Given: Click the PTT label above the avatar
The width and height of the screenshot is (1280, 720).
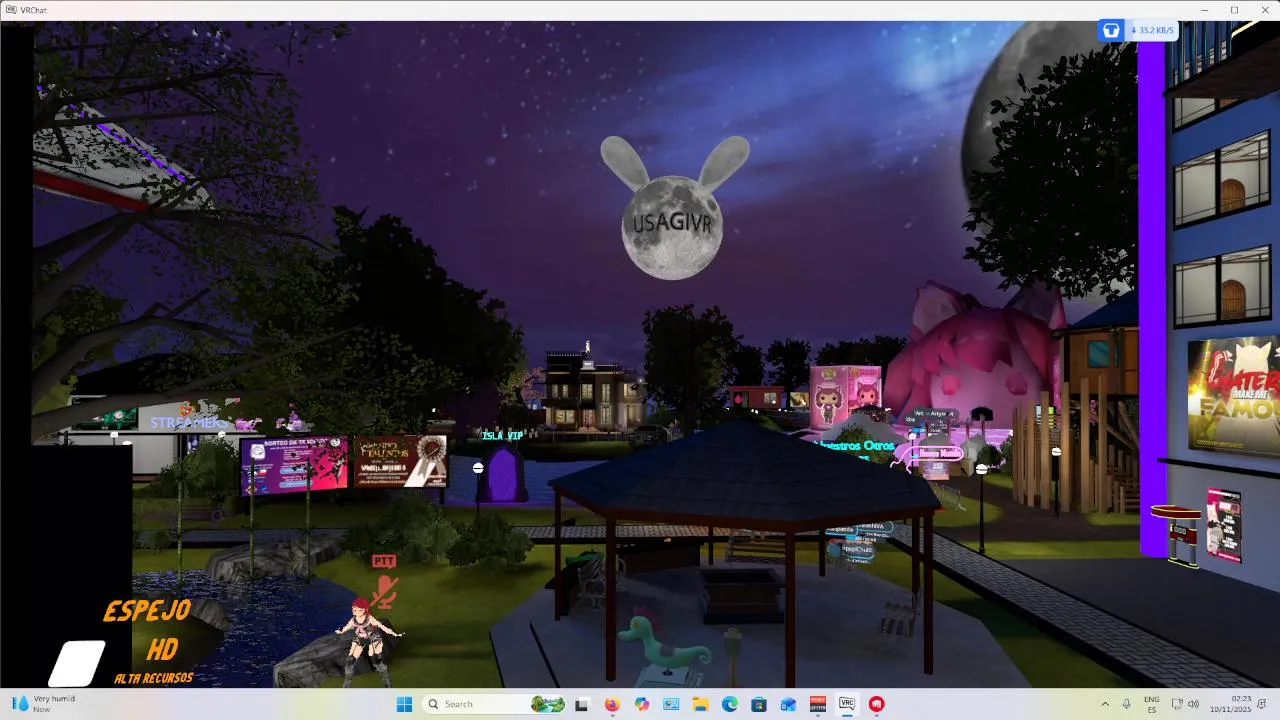Looking at the screenshot, I should [x=384, y=561].
